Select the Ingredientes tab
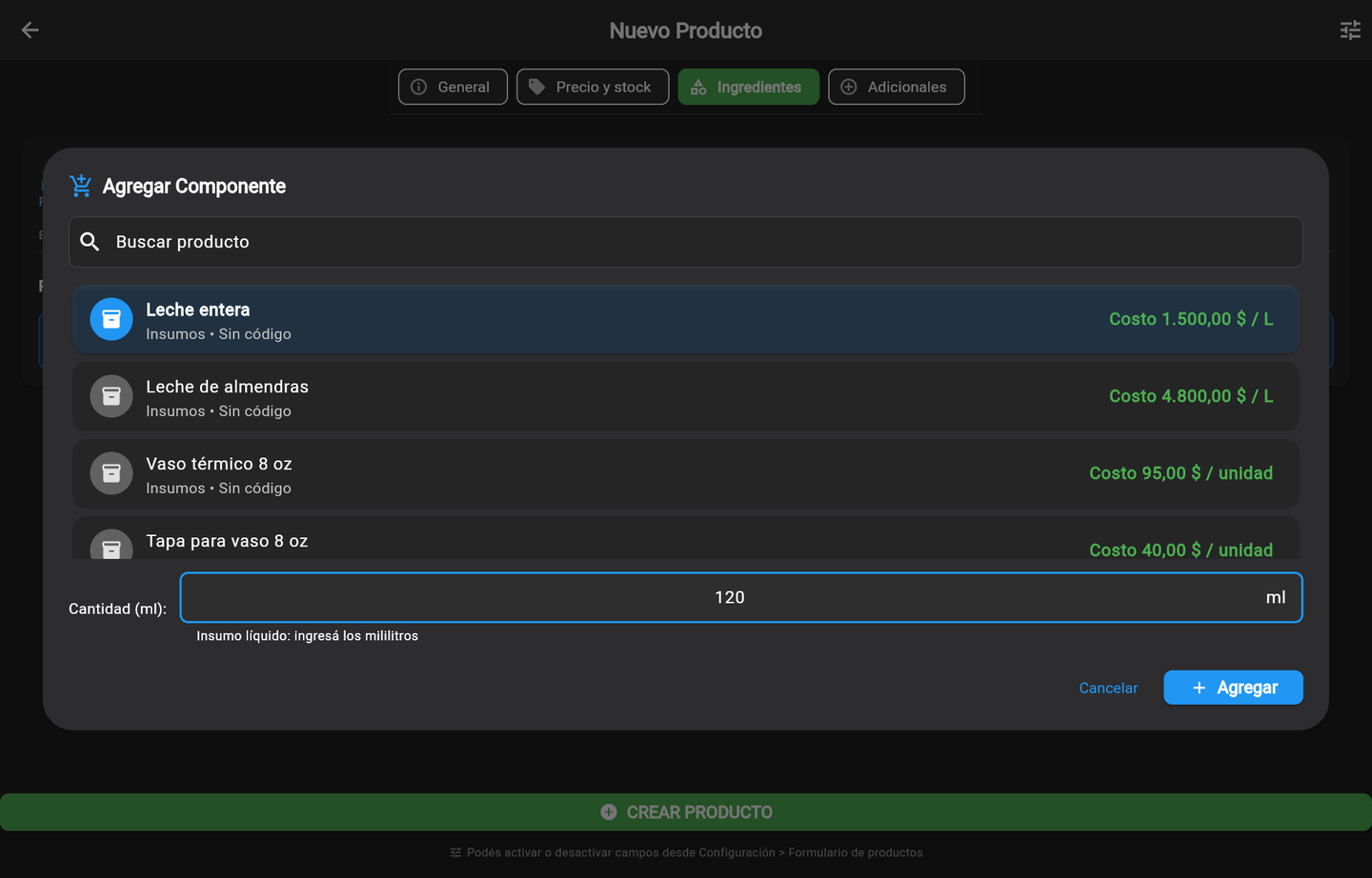The width and height of the screenshot is (1372, 878). pos(748,87)
